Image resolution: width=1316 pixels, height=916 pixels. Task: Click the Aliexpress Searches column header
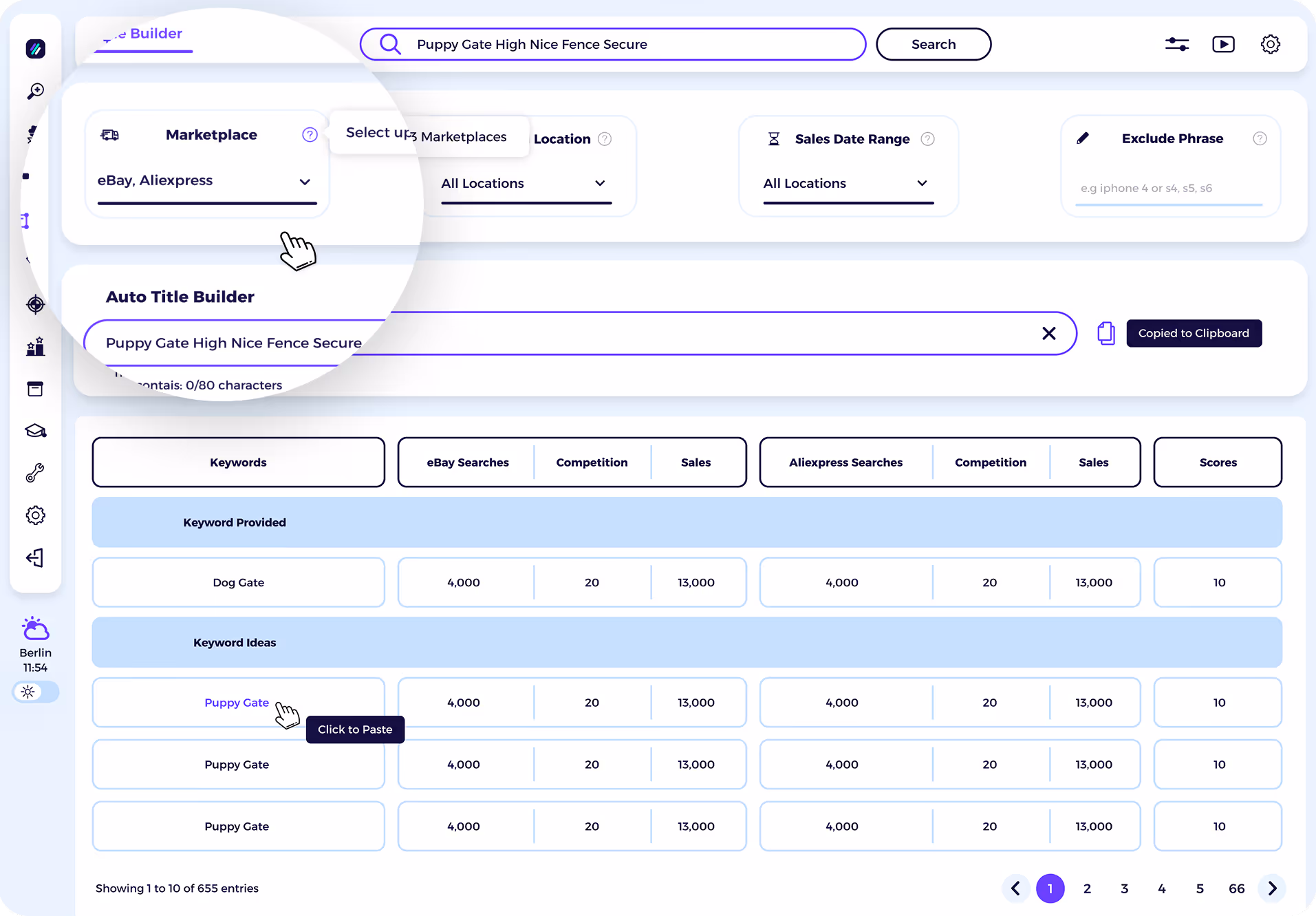(x=845, y=462)
